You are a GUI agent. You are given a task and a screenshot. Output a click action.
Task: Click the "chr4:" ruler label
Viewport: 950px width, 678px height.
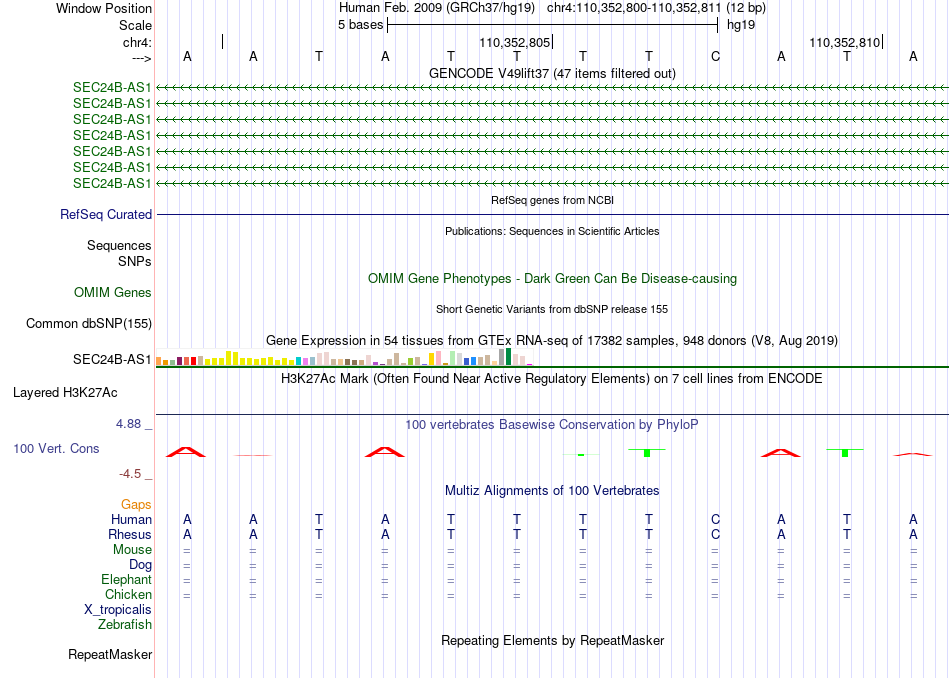(137, 42)
